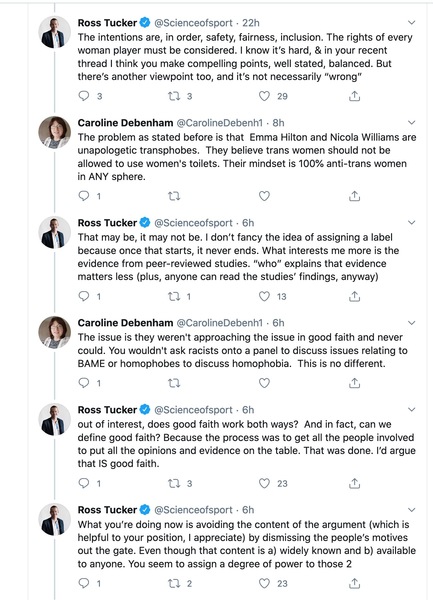The image size is (433, 600).
Task: Share the tweet about peer-reviewed studies
Action: pos(355,296)
